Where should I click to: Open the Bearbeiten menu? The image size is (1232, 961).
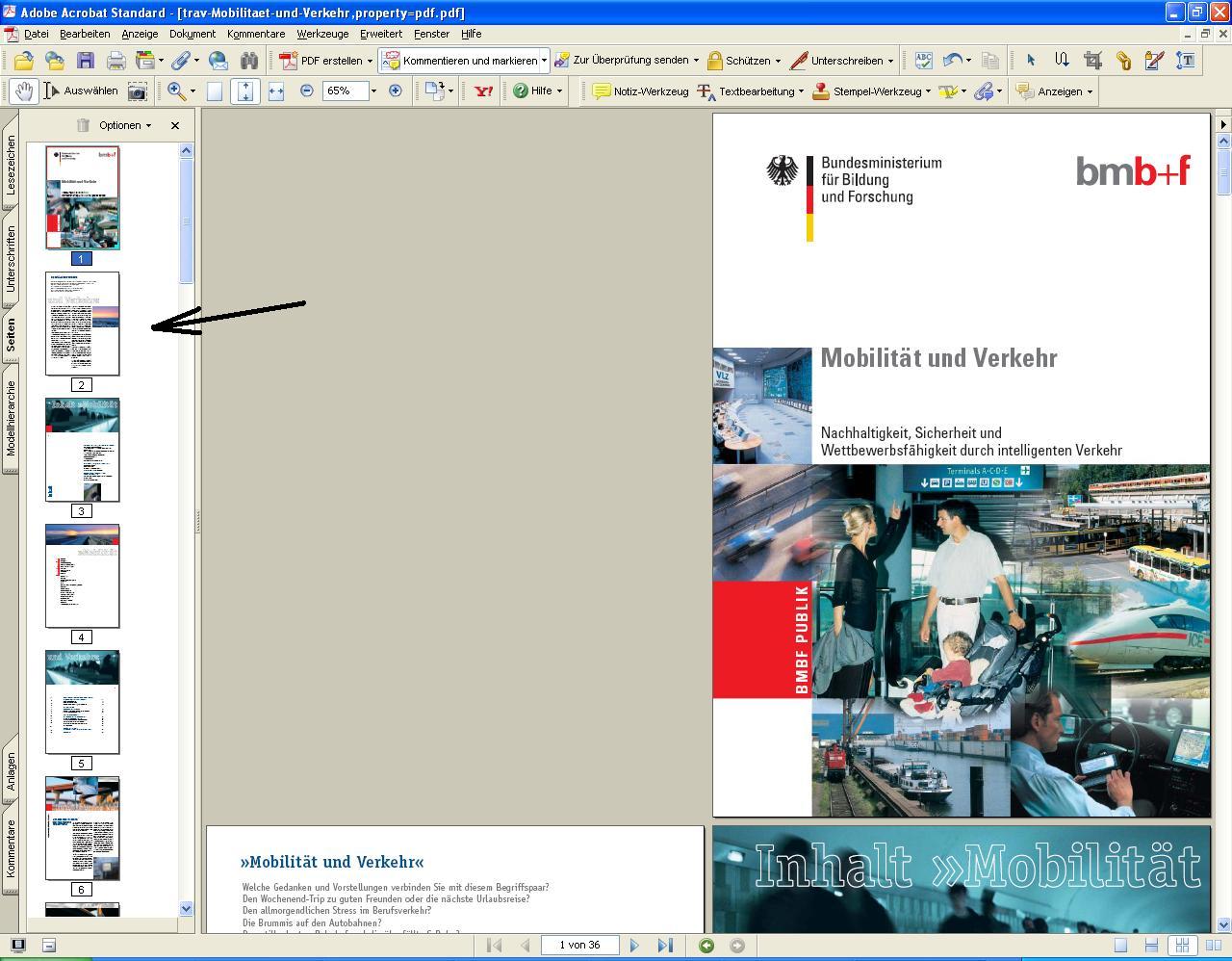85,34
